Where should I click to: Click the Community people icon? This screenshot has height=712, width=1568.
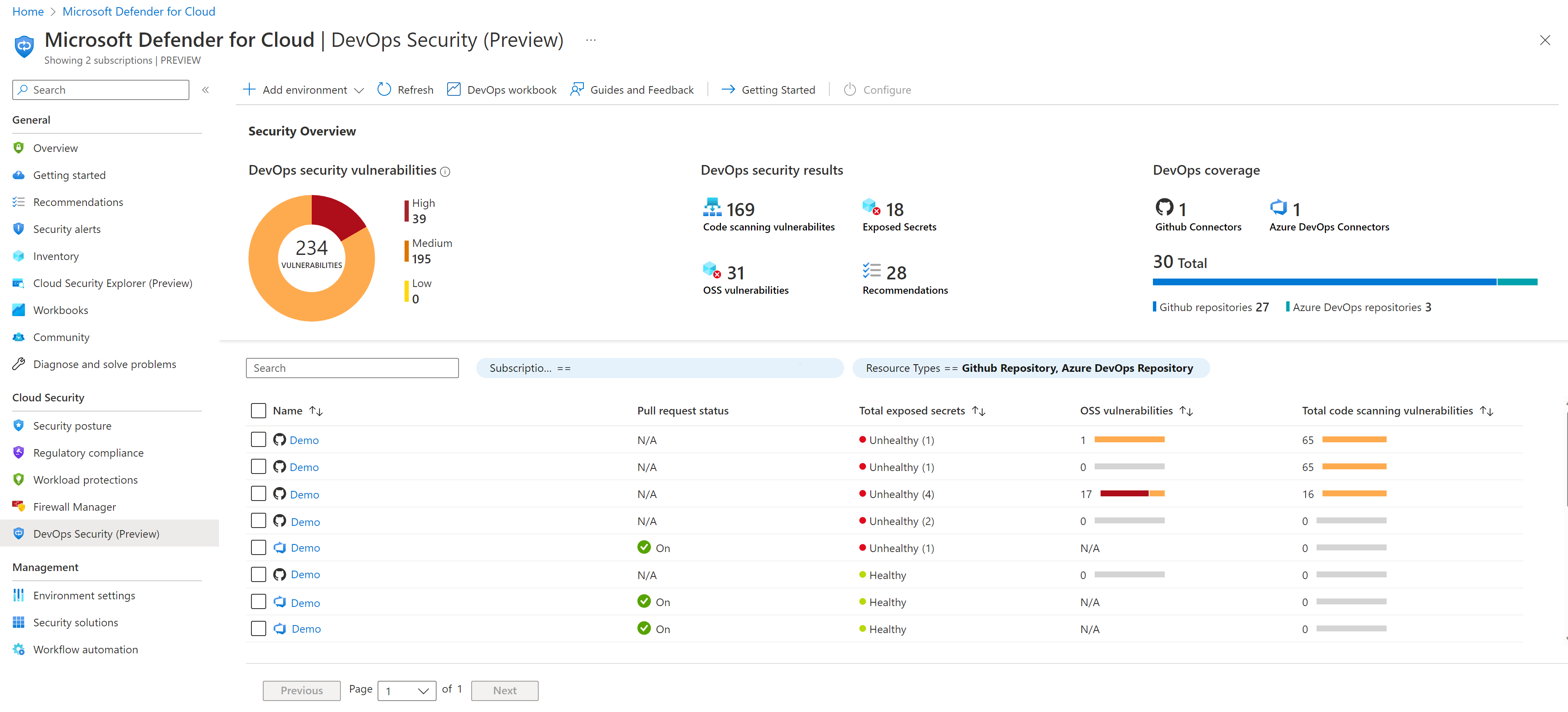(19, 337)
